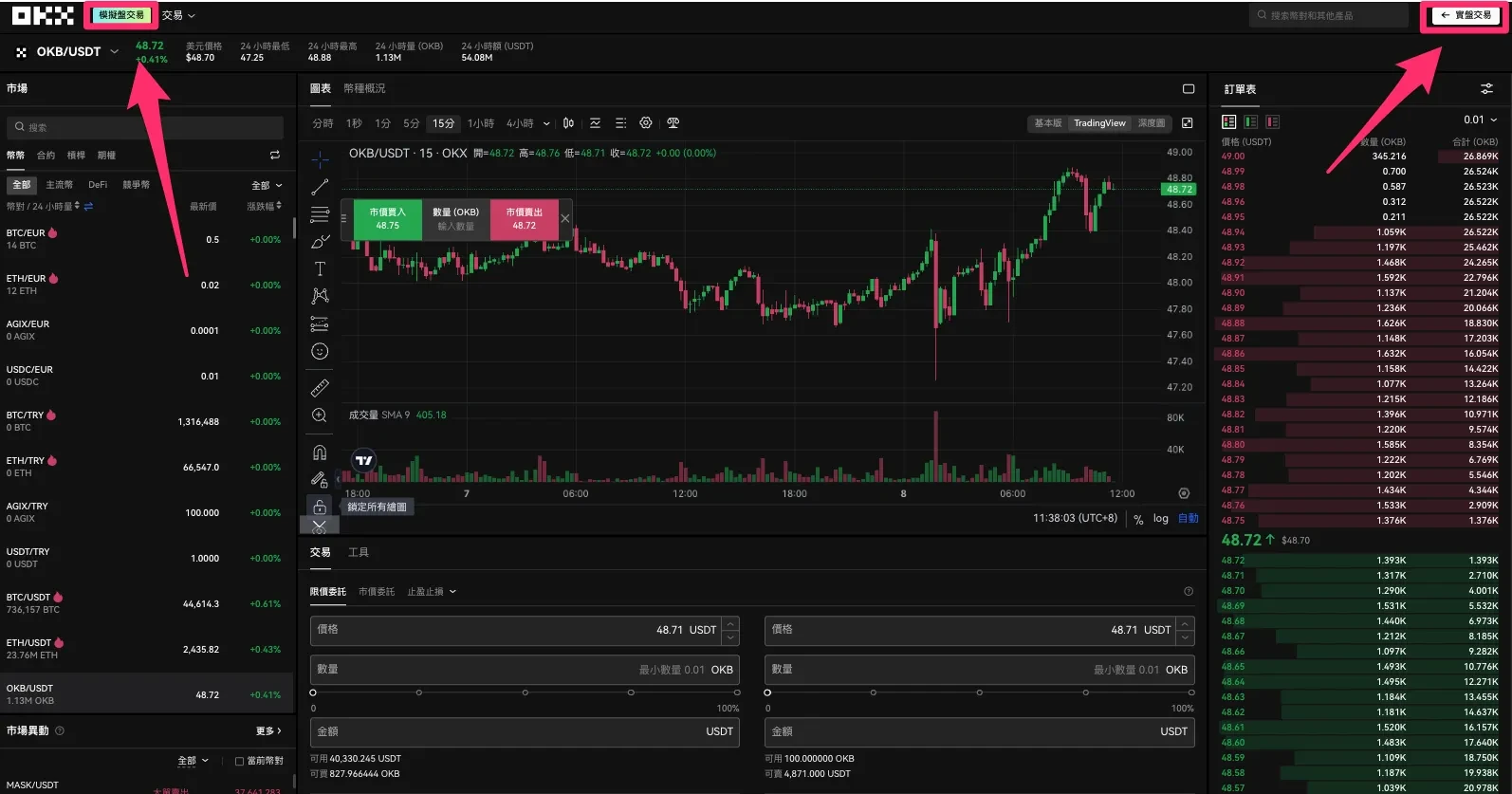
Task: Open order book settings sliders icon
Action: click(x=1486, y=89)
